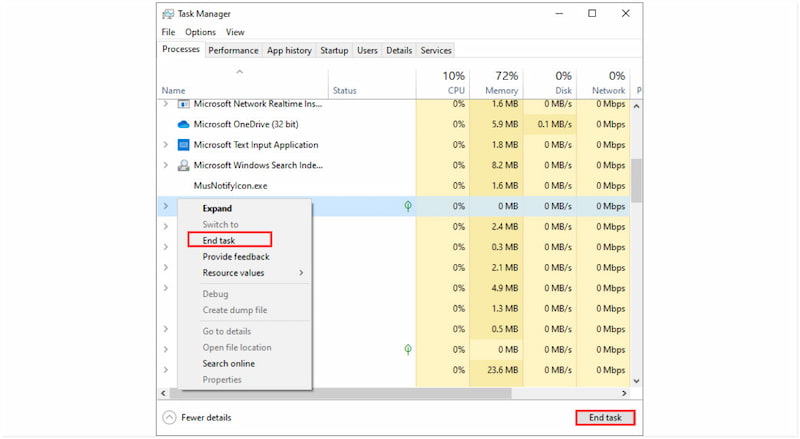Screen dimensions: 800x439
Task: Expand the Microsoft Network Realtime Inspection row
Action: pyautogui.click(x=165, y=104)
